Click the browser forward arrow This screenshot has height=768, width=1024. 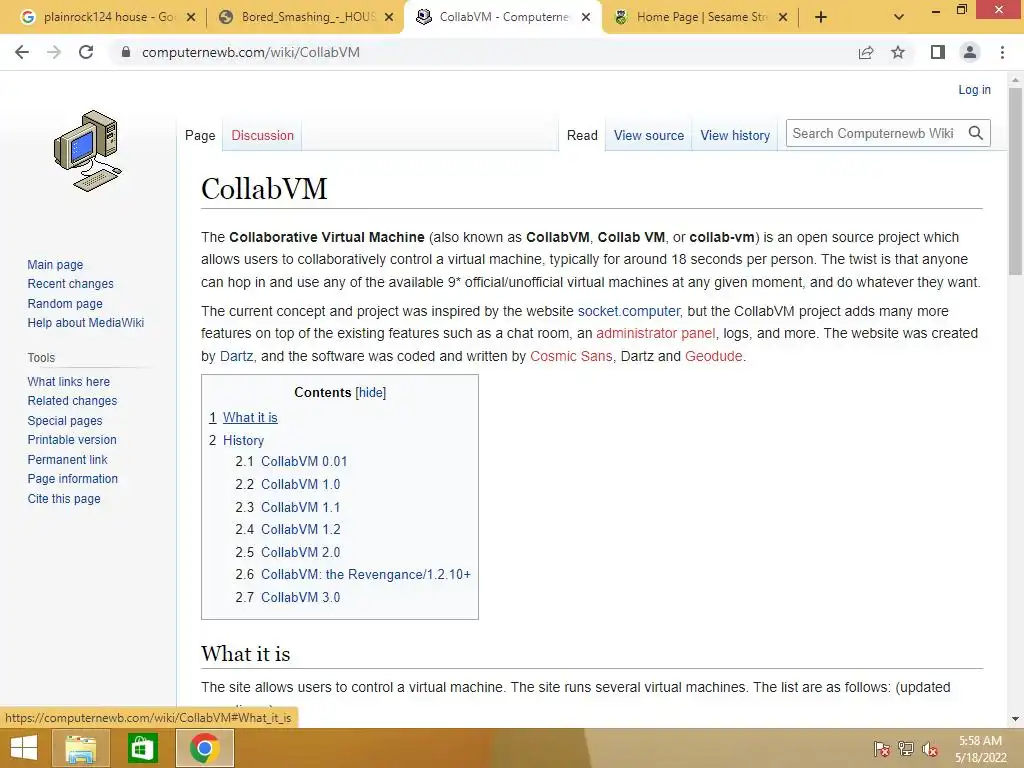[x=54, y=52]
